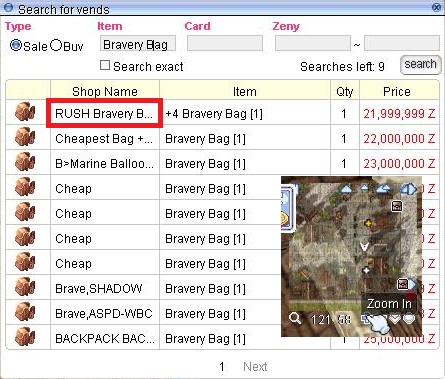Click the bag icon for RUSH Bravery shop

(x=25, y=112)
